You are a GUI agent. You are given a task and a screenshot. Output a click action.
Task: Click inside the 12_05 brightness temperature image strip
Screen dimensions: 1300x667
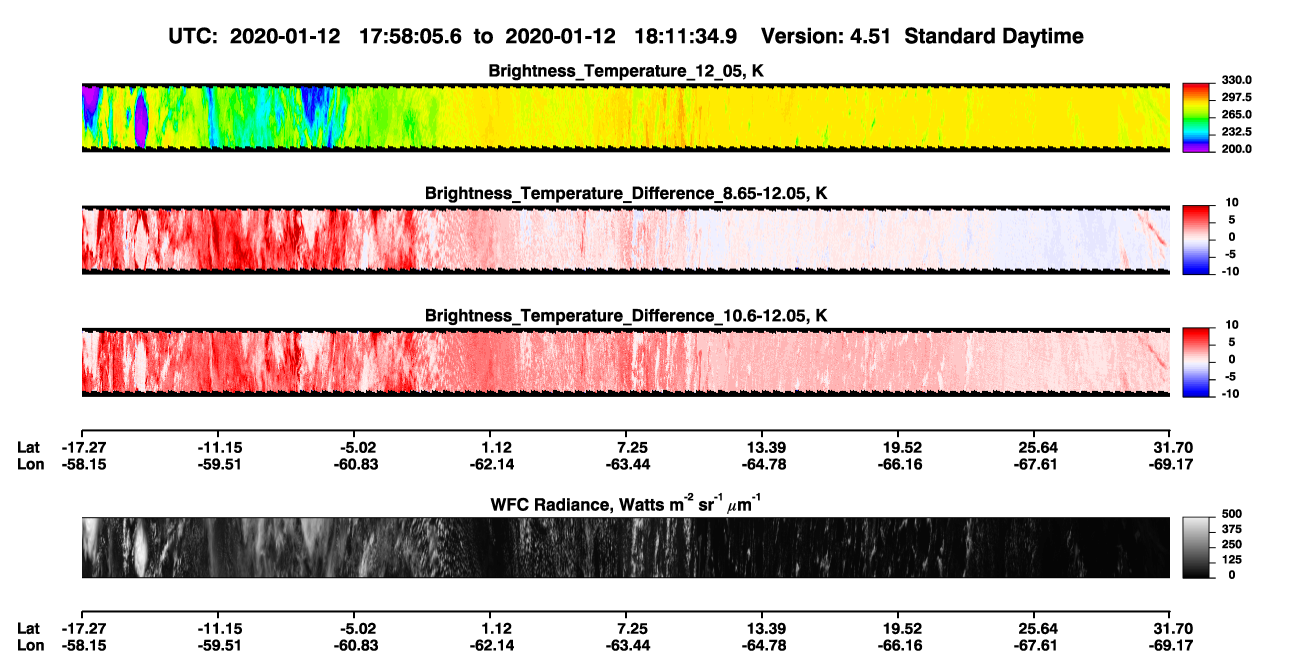click(626, 117)
